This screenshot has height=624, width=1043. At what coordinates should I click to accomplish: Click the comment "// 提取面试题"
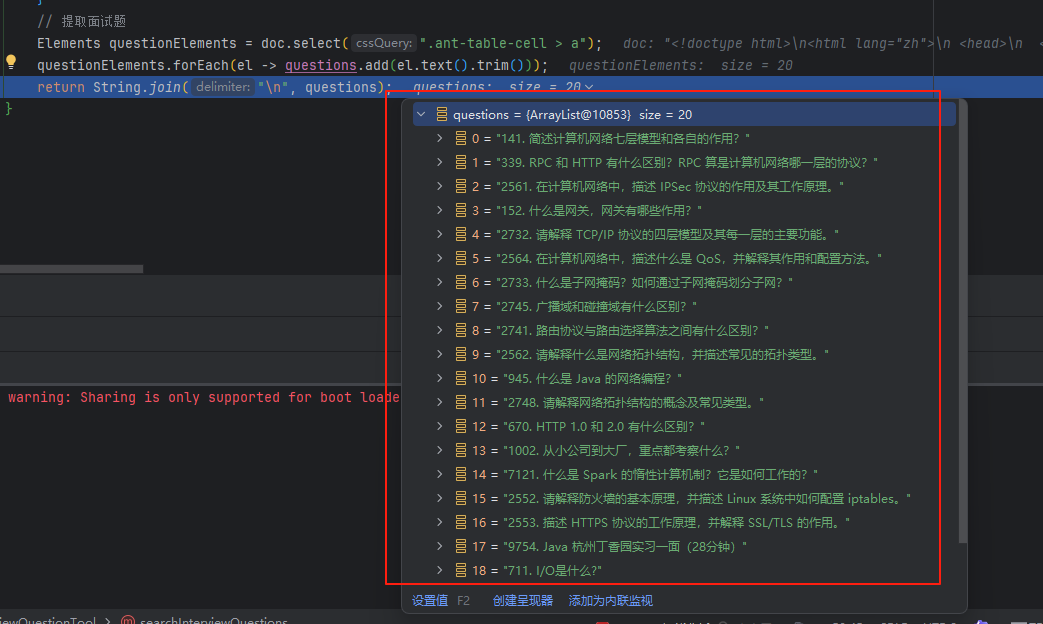coord(82,21)
